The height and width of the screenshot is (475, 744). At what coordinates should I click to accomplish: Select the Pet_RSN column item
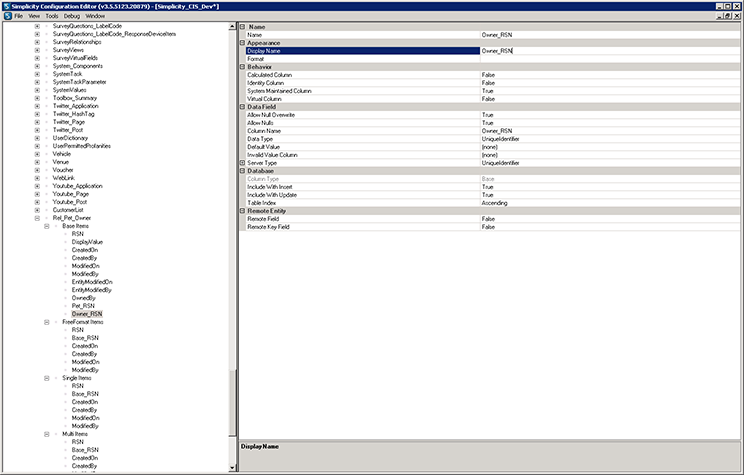pos(83,306)
